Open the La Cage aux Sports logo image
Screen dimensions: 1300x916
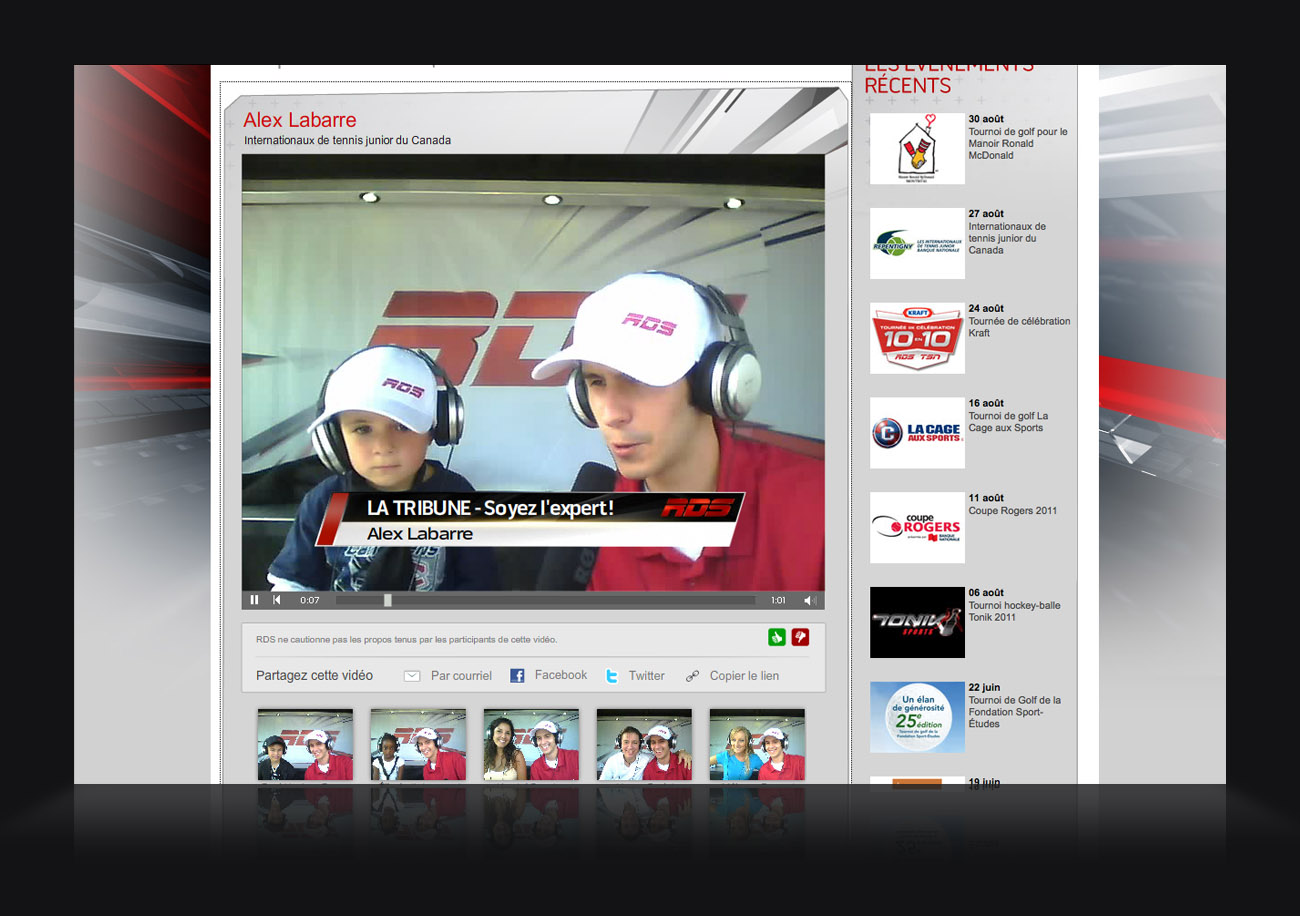click(x=917, y=433)
